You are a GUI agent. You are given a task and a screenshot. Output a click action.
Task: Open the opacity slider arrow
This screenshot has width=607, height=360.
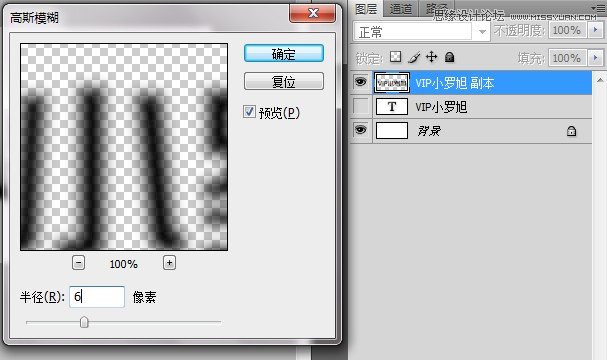click(595, 30)
